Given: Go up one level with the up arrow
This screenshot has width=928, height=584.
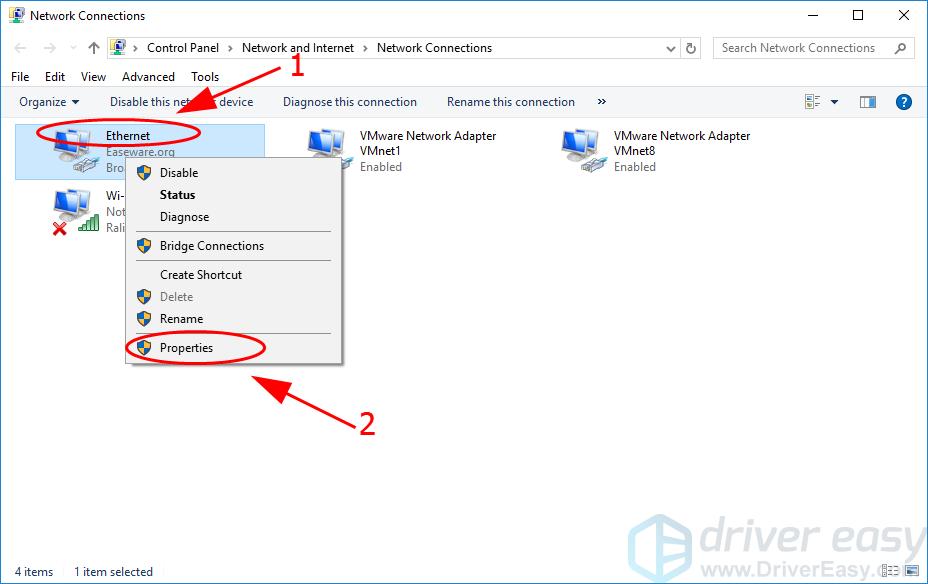Looking at the screenshot, I should tap(93, 48).
